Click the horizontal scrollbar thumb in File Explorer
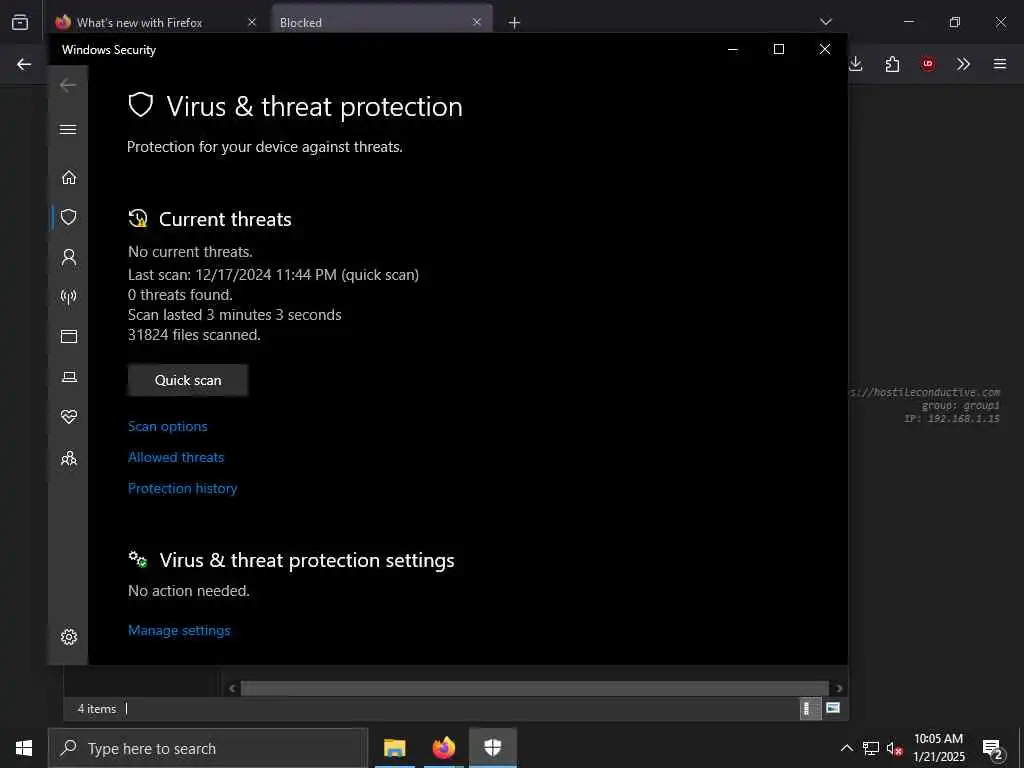 pyautogui.click(x=534, y=688)
